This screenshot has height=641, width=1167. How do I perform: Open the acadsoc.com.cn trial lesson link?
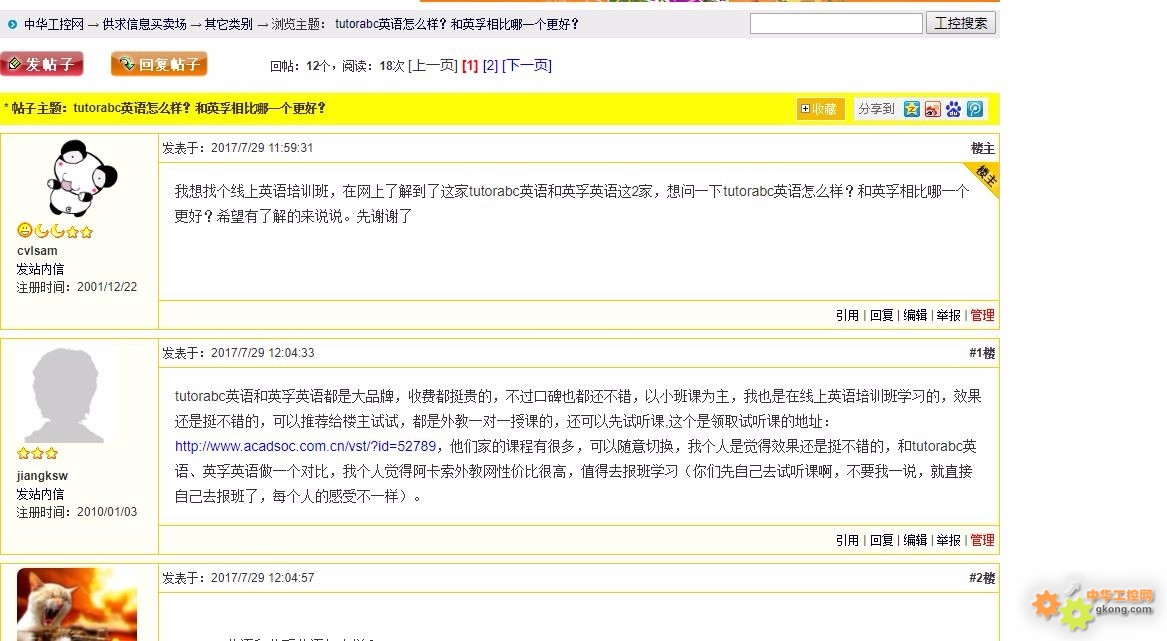(x=306, y=446)
